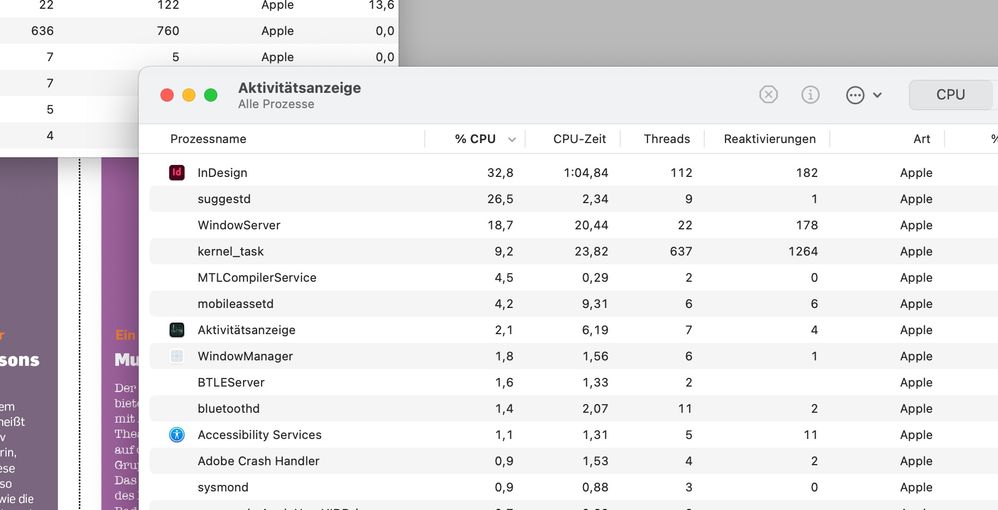
Task: Select the InDesign process name
Action: (x=222, y=173)
